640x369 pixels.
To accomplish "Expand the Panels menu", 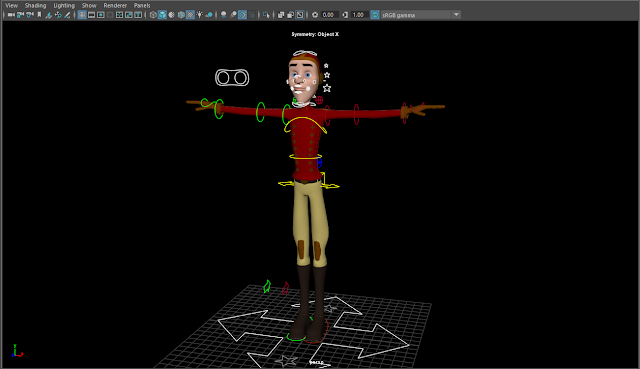I will 142,5.
